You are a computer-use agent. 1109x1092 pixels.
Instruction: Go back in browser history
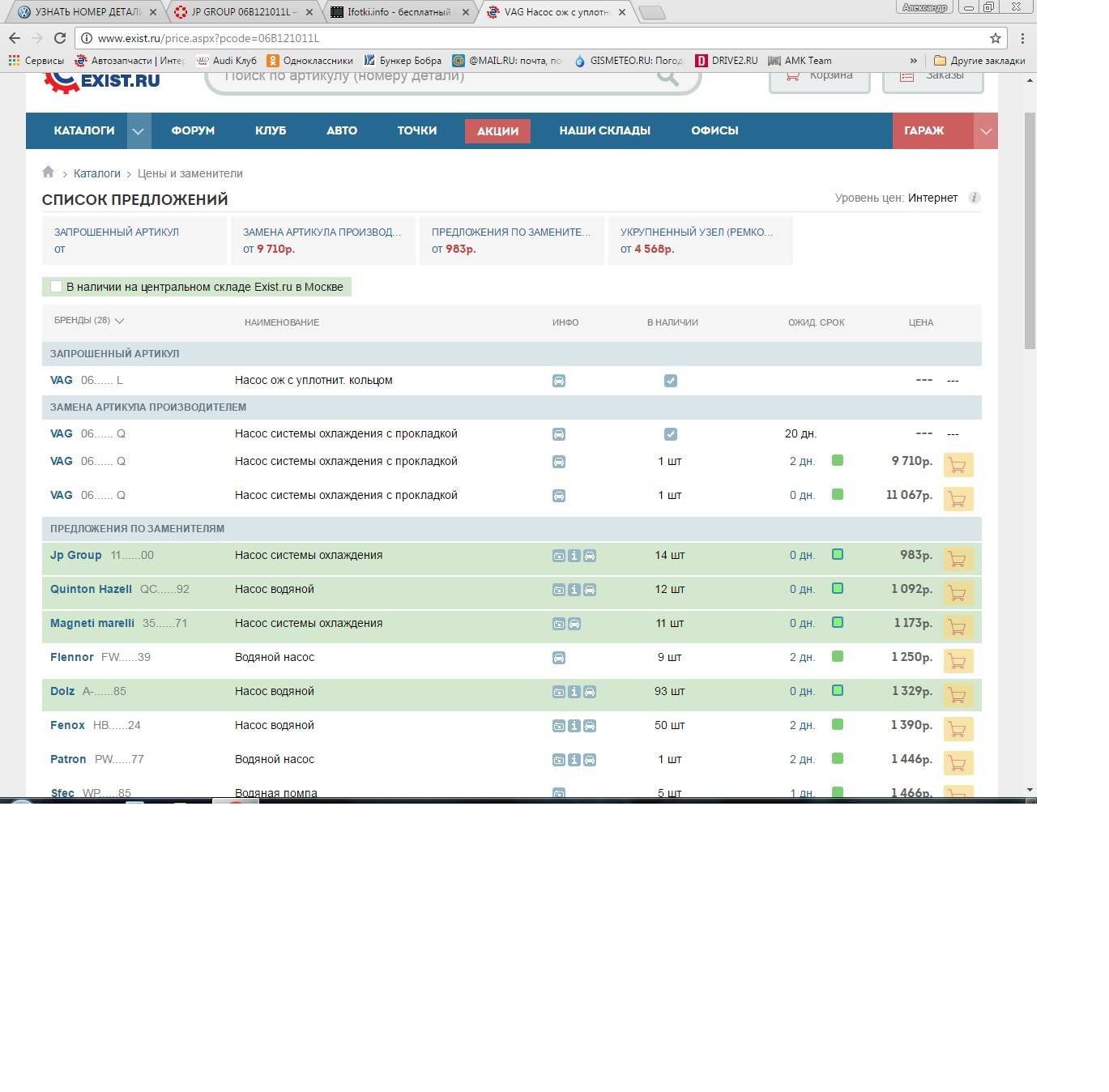coord(15,38)
